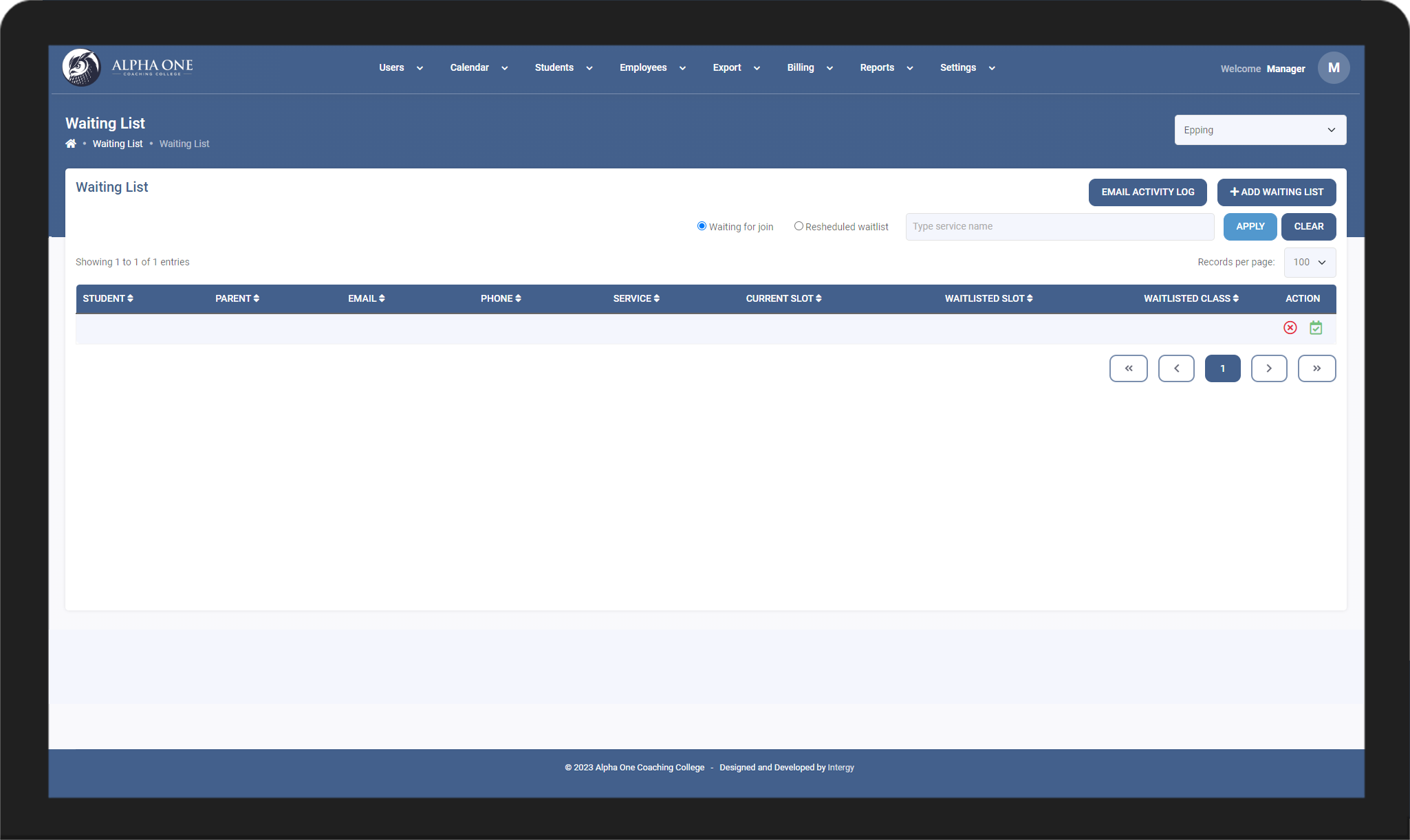Sort table by Current Slot column

coord(784,298)
